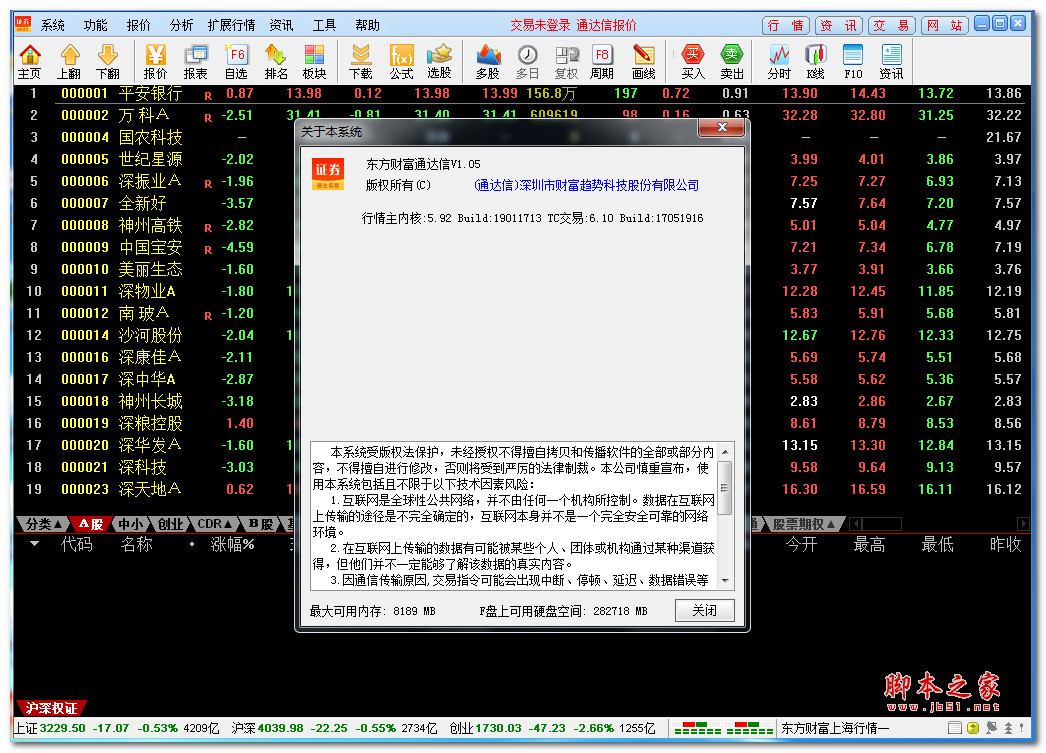
Task: Click the app logo in title bar
Action: [x=23, y=25]
